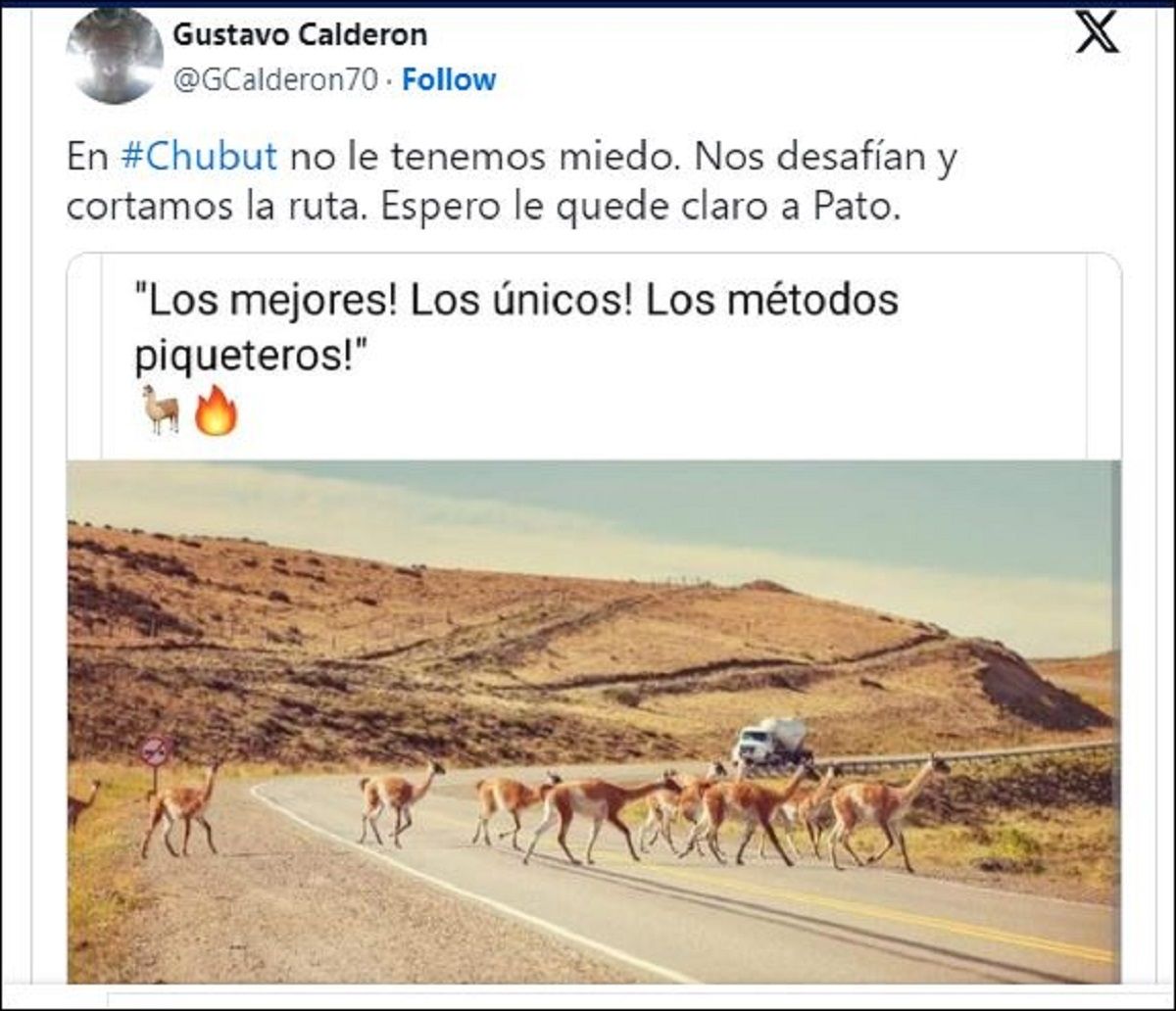Screen dimensions: 1176x1011
Task: Open Gustavo Calderon's profile avatar
Action: pos(115,55)
